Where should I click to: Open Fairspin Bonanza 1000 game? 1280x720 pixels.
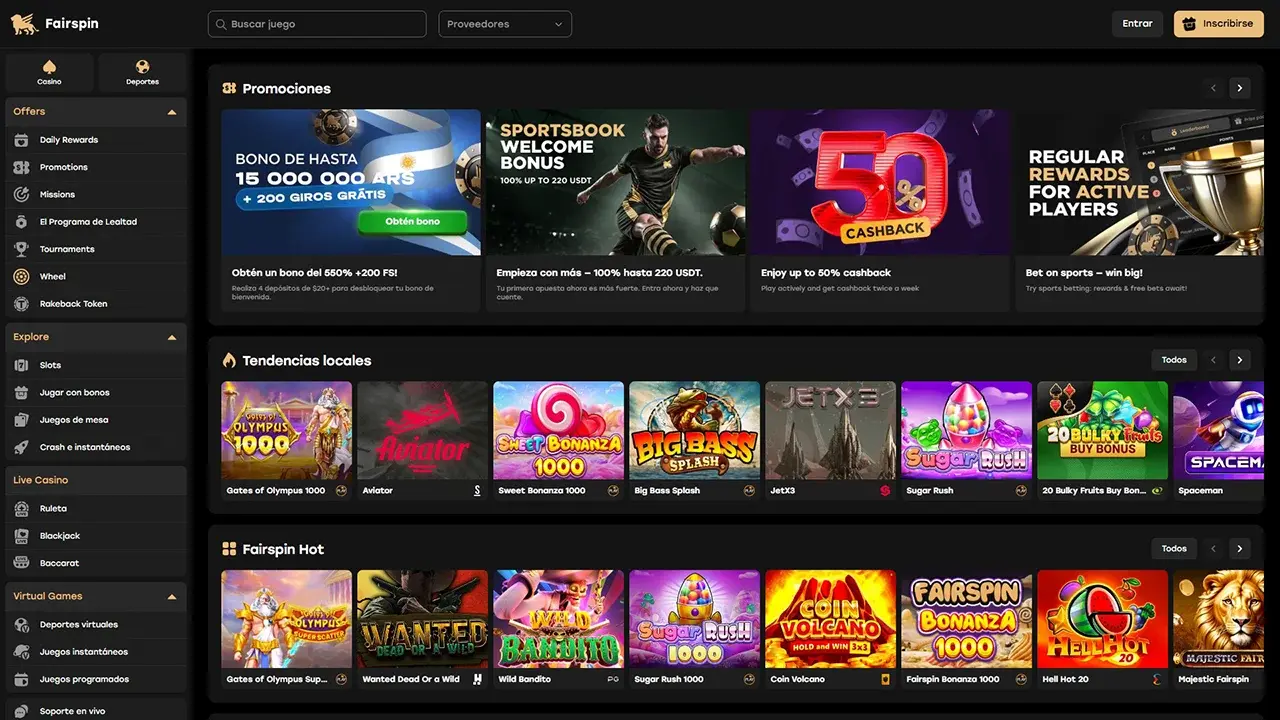pyautogui.click(x=966, y=619)
